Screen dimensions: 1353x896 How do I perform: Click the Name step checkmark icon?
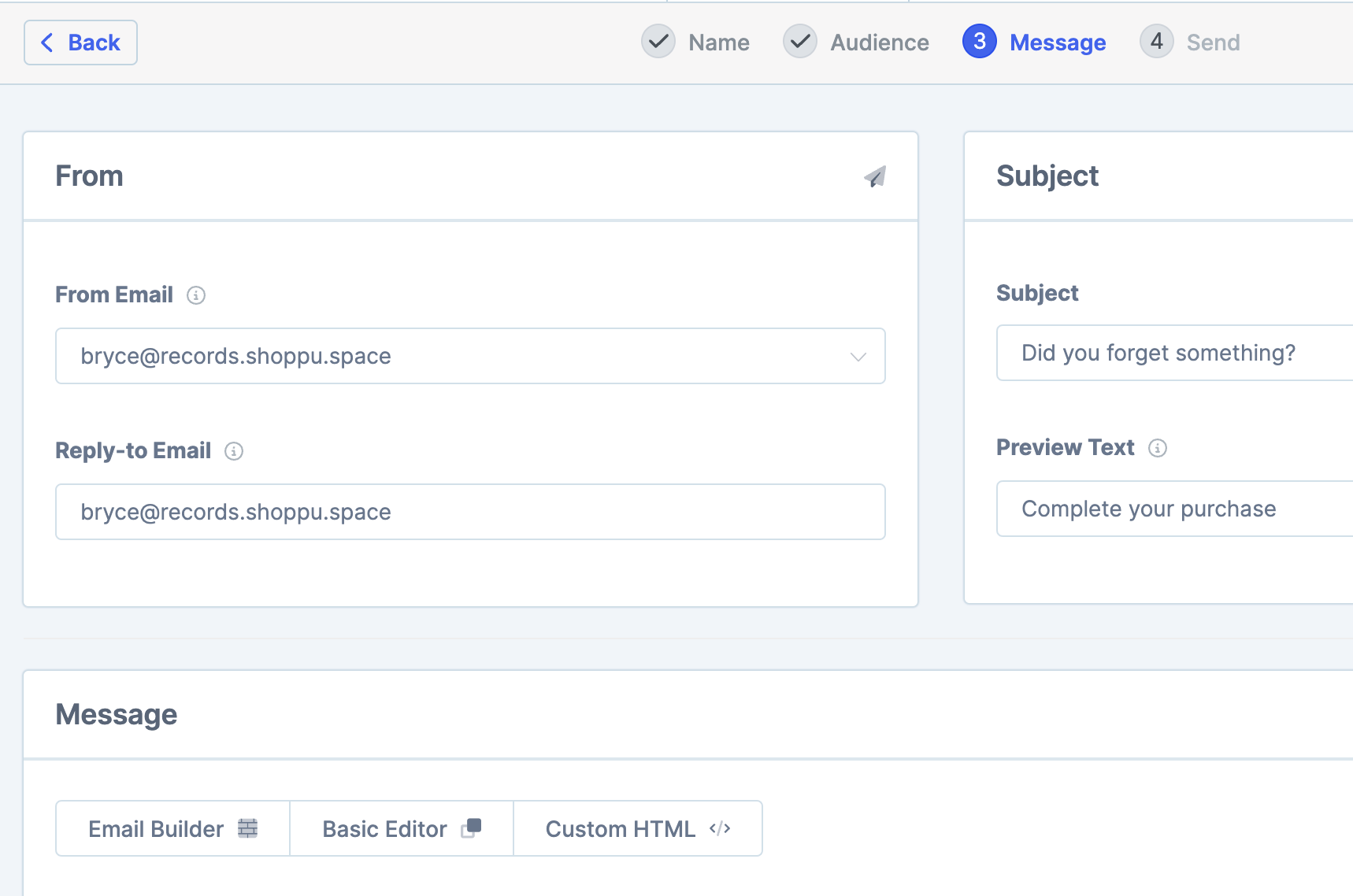[658, 42]
